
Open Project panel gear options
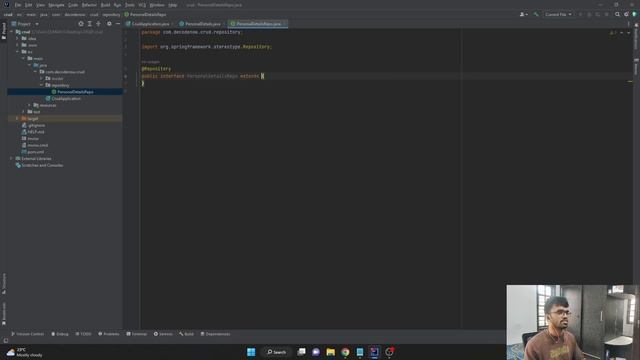(x=109, y=24)
